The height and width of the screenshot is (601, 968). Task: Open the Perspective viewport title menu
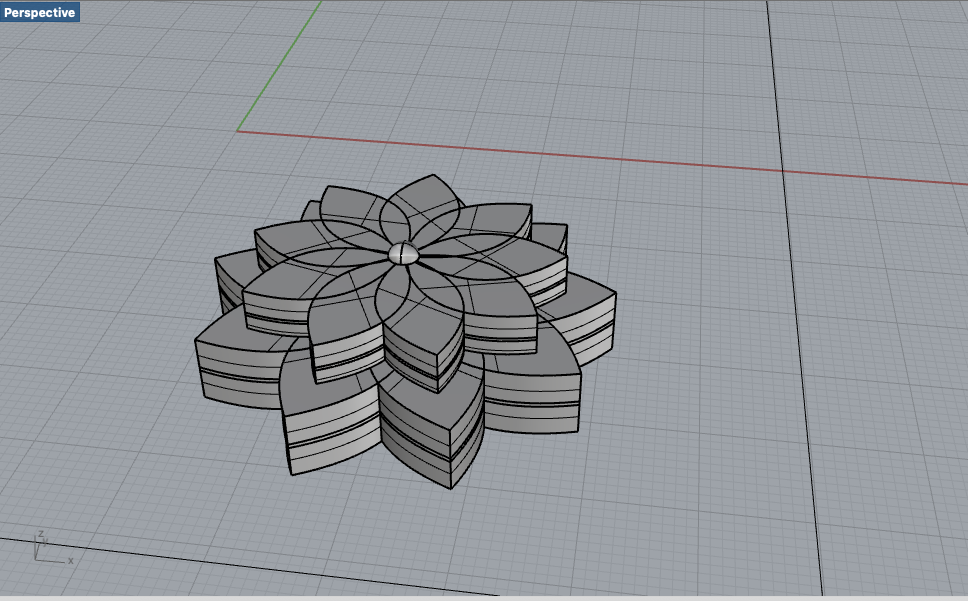click(40, 12)
